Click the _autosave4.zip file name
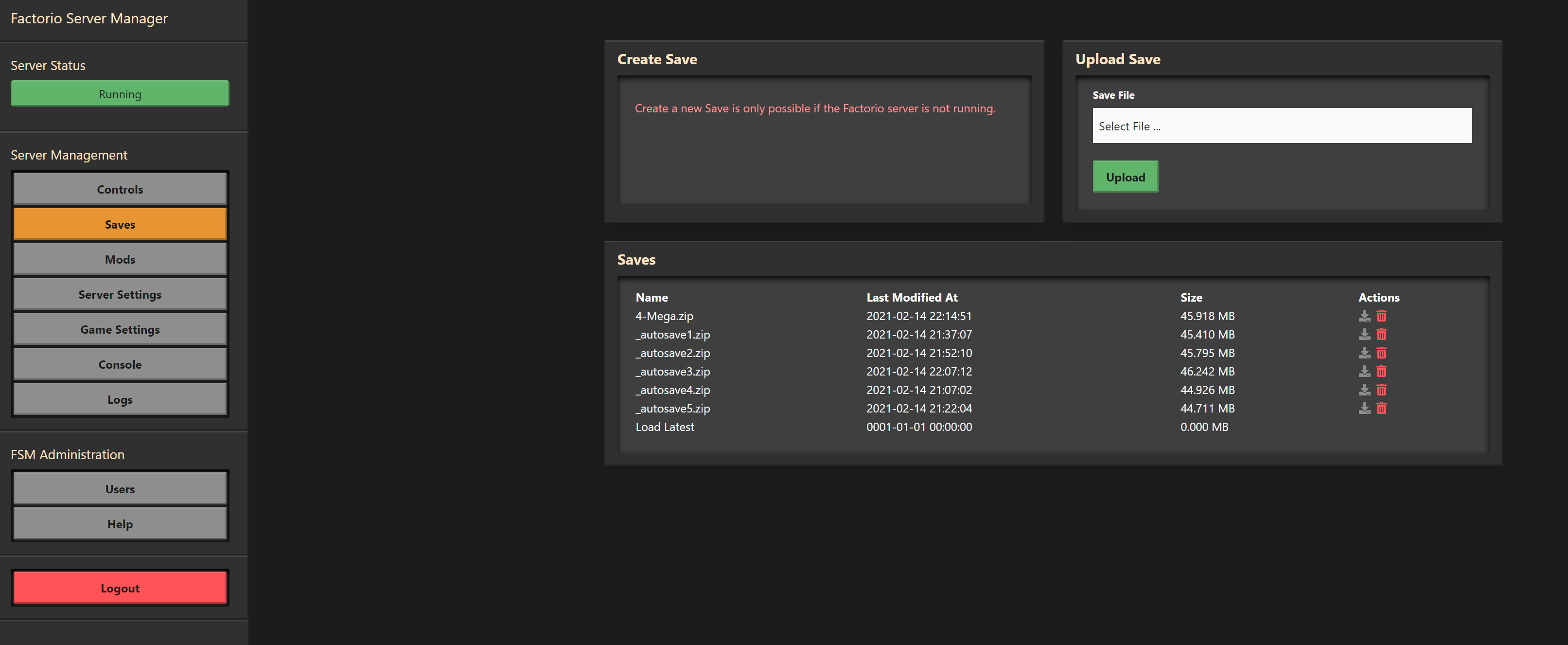Screen dimensions: 1568x645 tap(672, 390)
